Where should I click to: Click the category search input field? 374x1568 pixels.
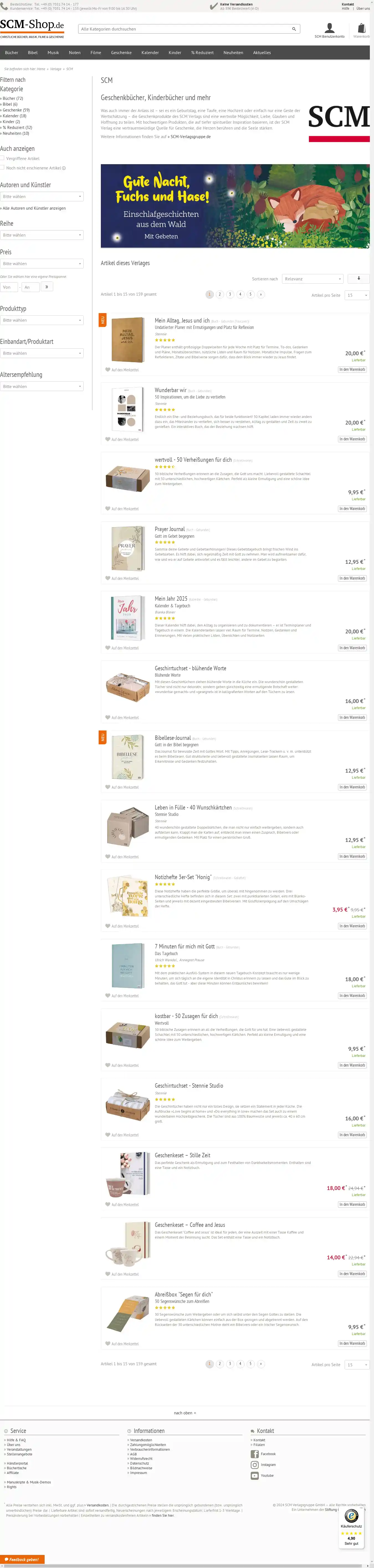(x=183, y=29)
